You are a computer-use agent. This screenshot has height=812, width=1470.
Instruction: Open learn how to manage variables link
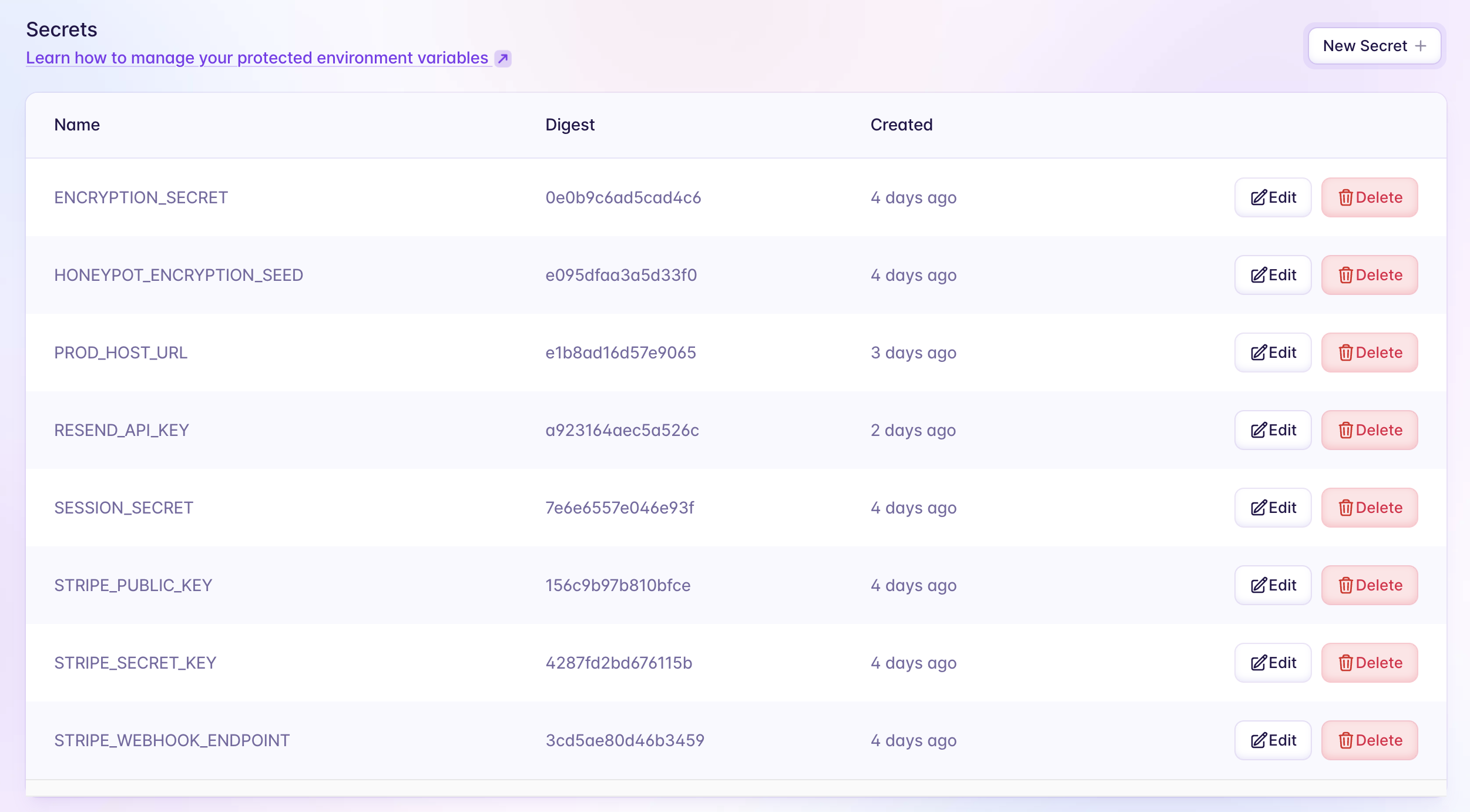click(x=257, y=58)
